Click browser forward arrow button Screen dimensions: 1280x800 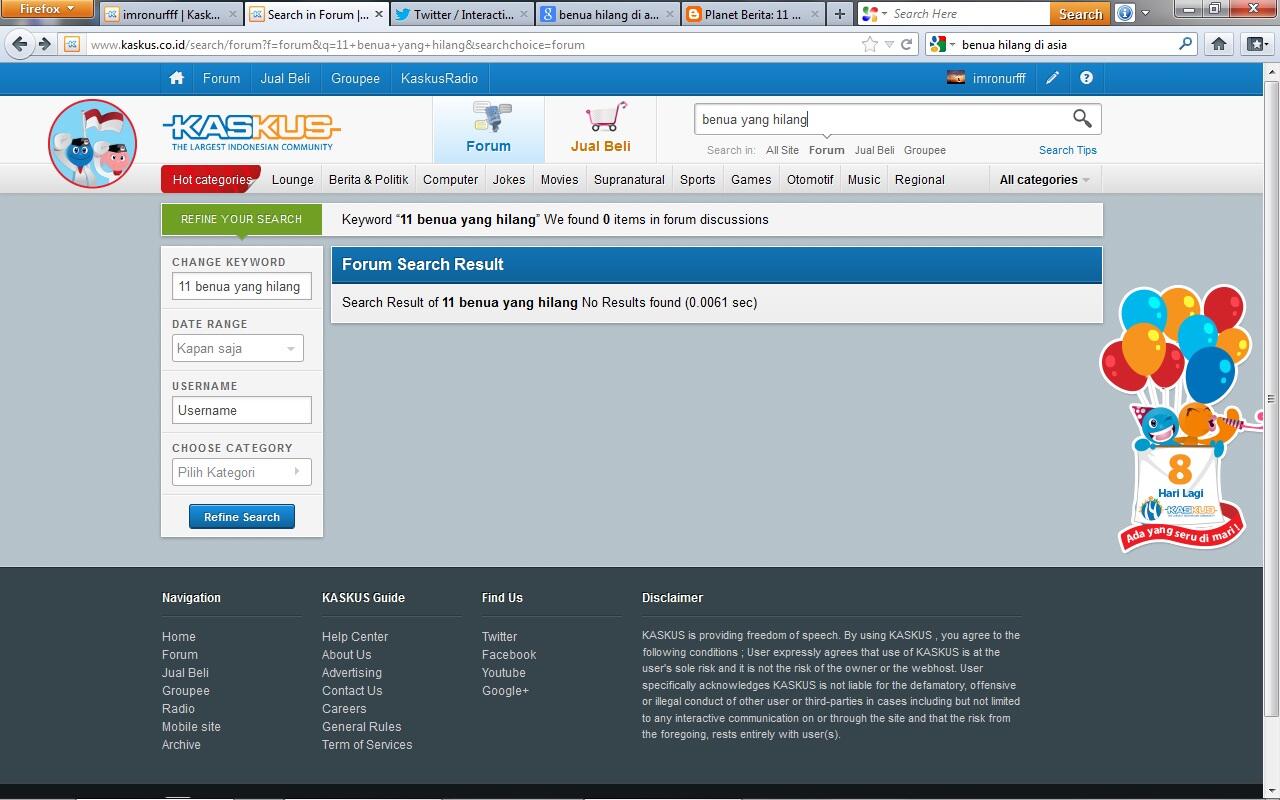pyautogui.click(x=44, y=44)
